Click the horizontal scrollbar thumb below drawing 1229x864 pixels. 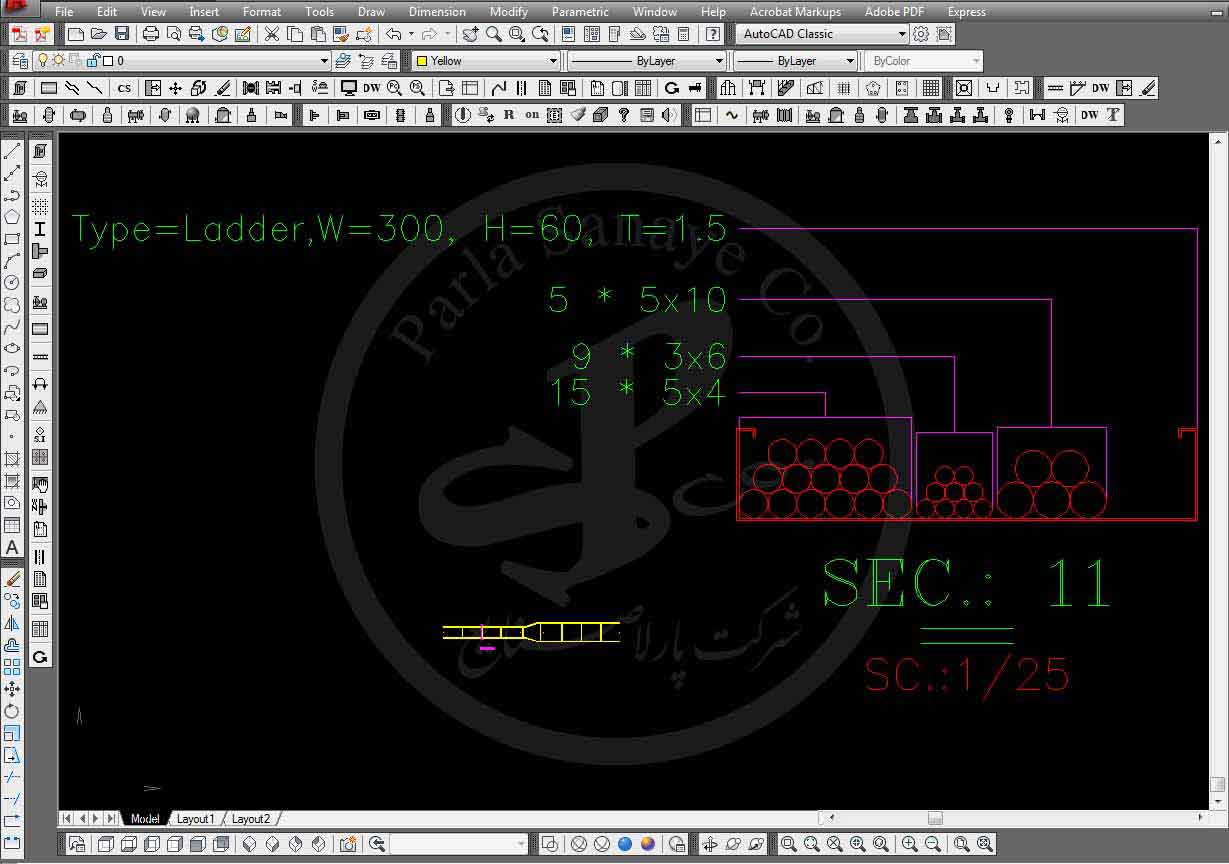[x=935, y=818]
